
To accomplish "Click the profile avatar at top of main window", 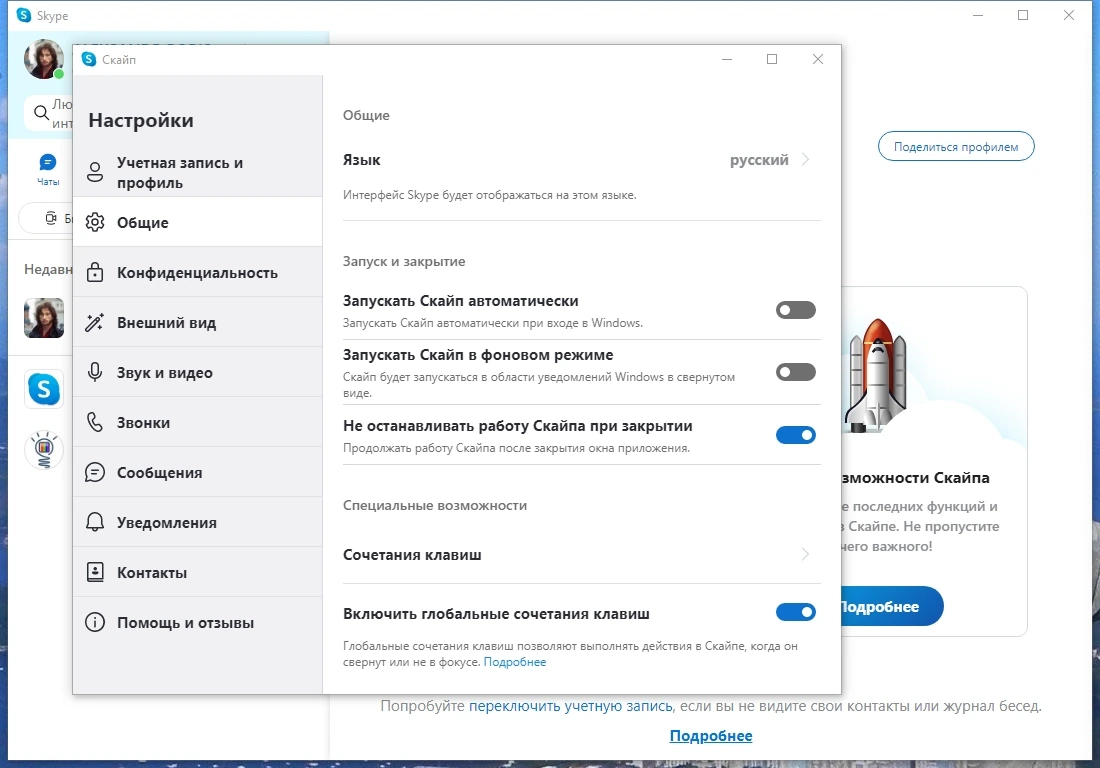I will pos(43,59).
